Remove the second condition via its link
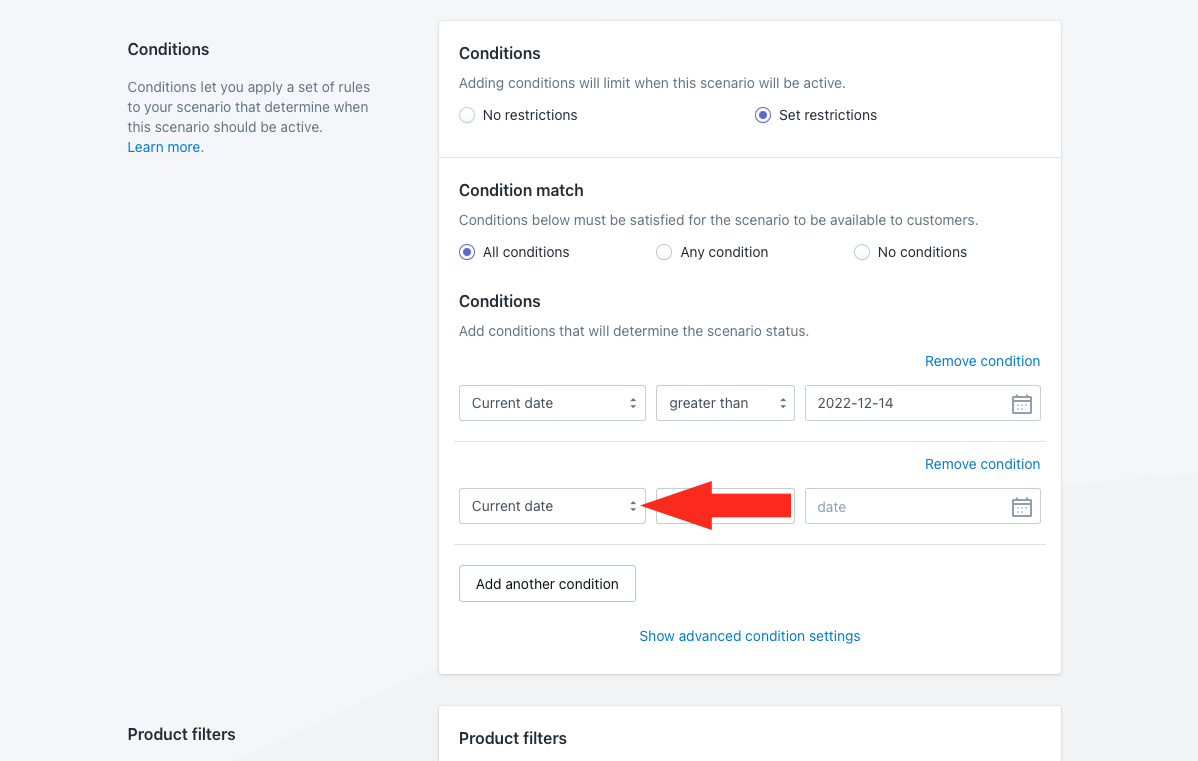 [982, 464]
